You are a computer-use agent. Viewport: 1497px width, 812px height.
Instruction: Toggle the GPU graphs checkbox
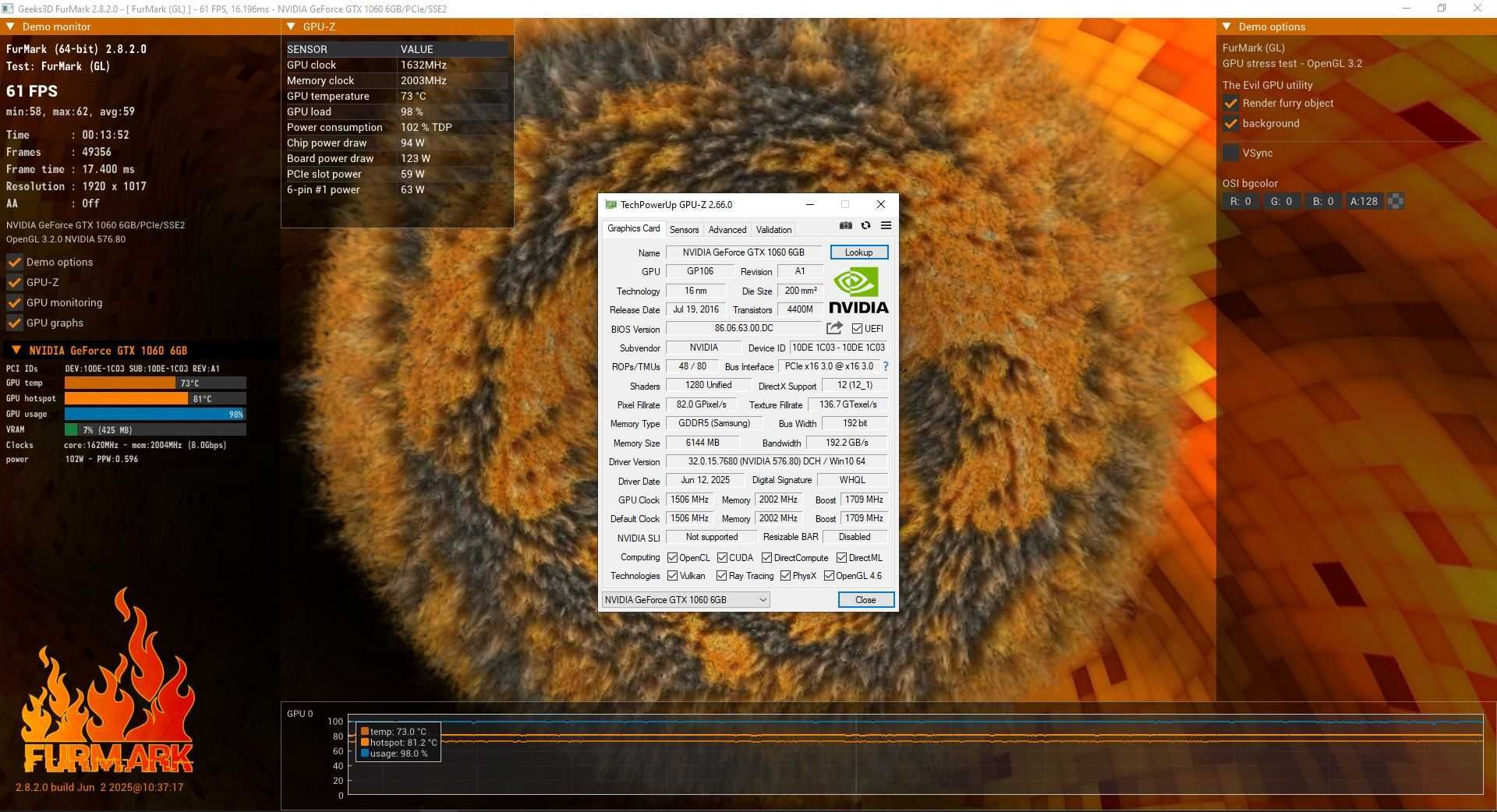pyautogui.click(x=14, y=323)
